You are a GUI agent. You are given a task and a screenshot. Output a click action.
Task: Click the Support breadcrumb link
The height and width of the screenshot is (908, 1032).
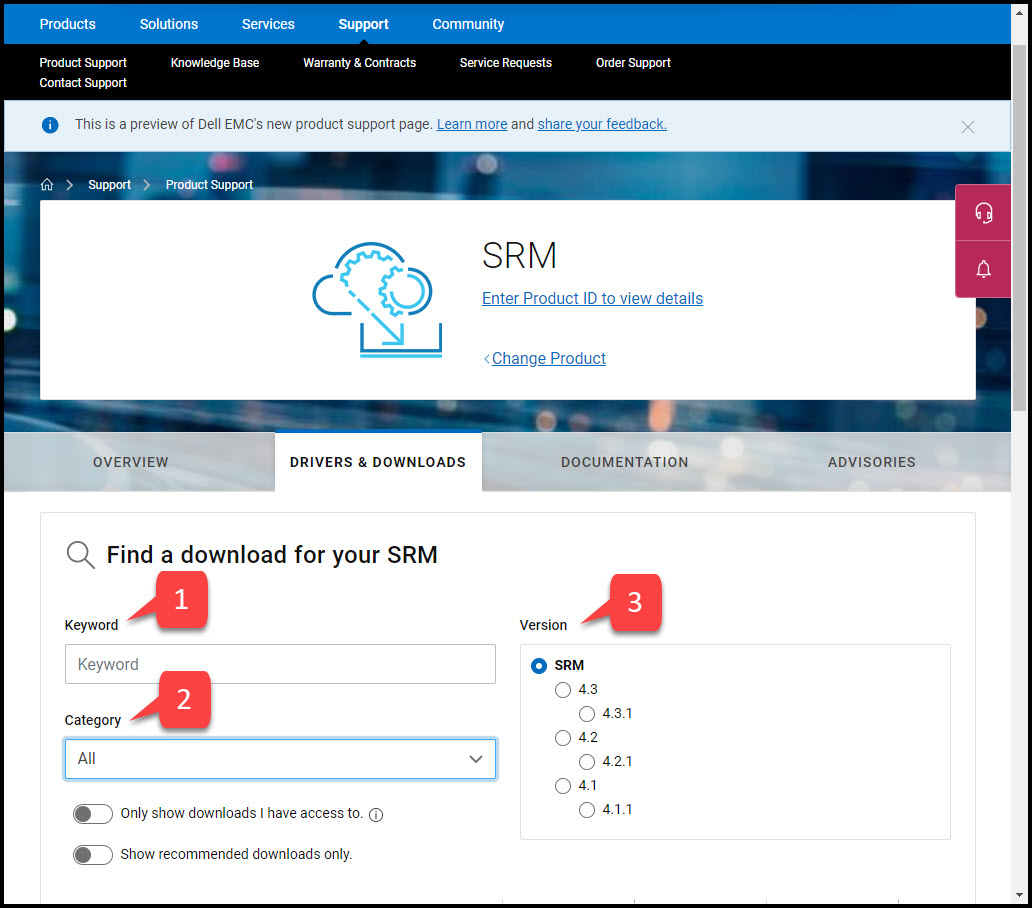pyautogui.click(x=109, y=185)
